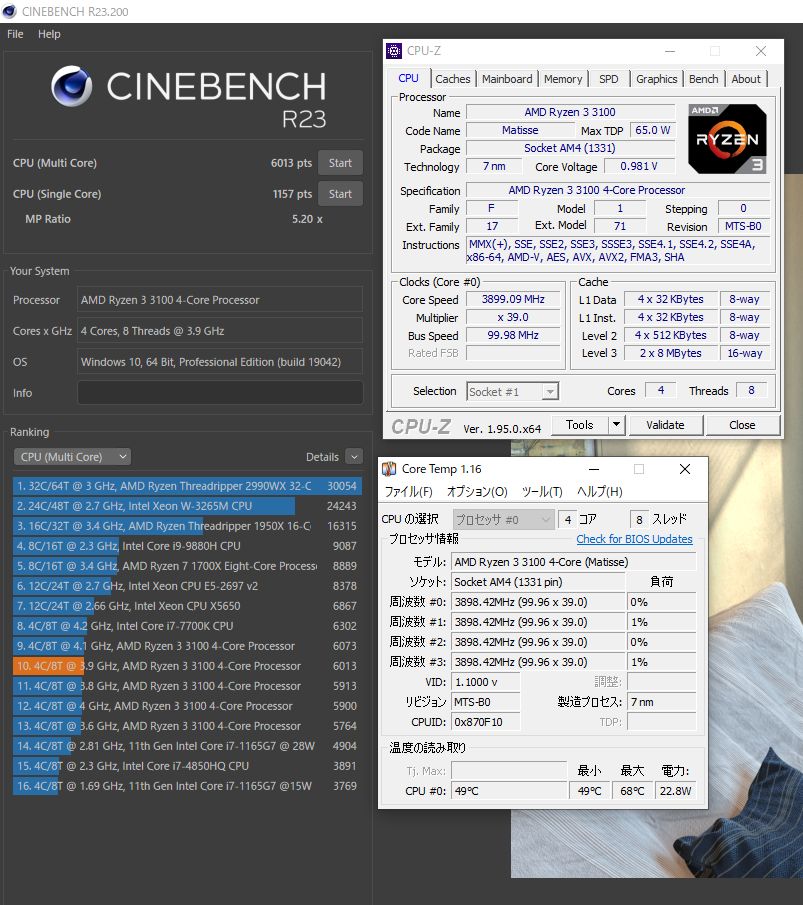Click the 6013 pts multi core score
Screen dimensions: 803x905
click(291, 163)
